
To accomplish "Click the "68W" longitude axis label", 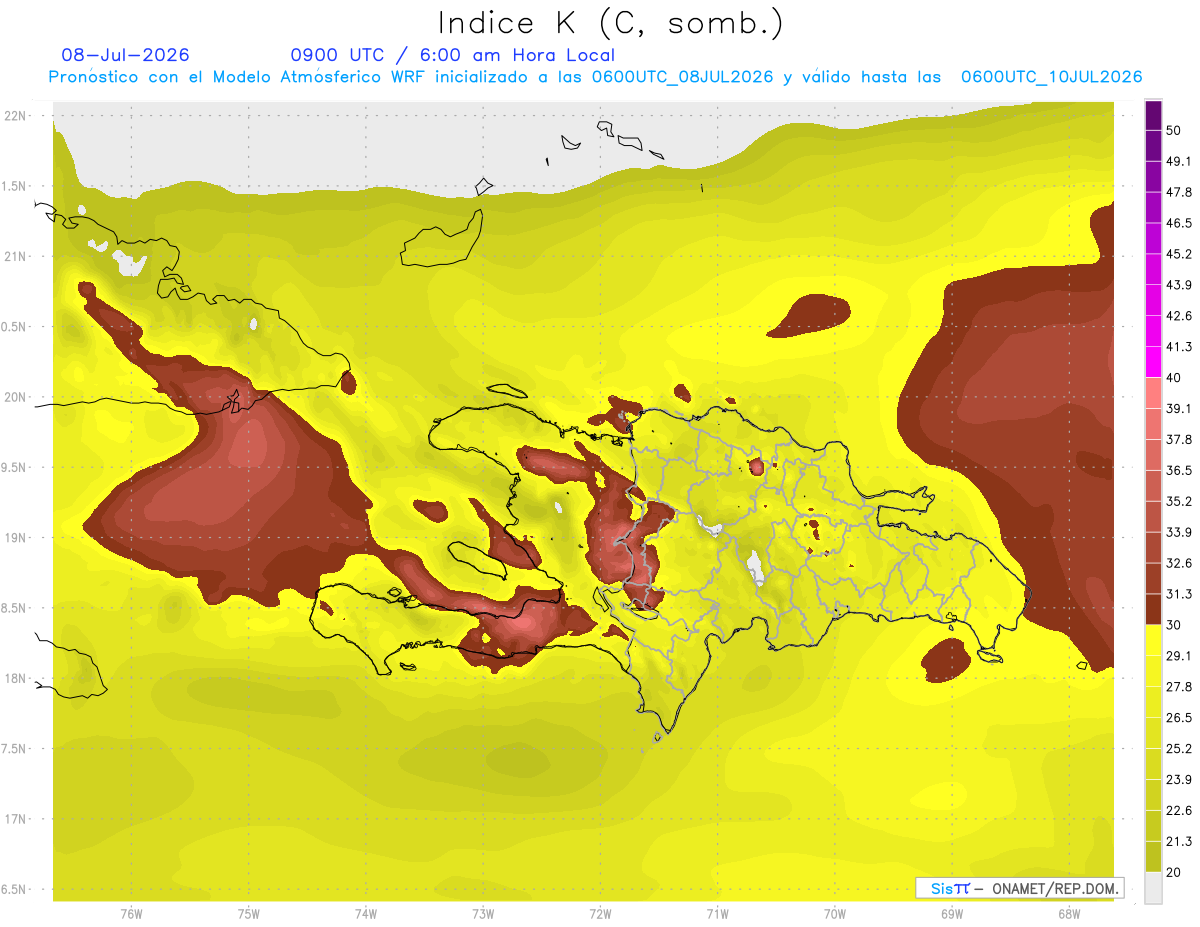I will pos(1069,914).
